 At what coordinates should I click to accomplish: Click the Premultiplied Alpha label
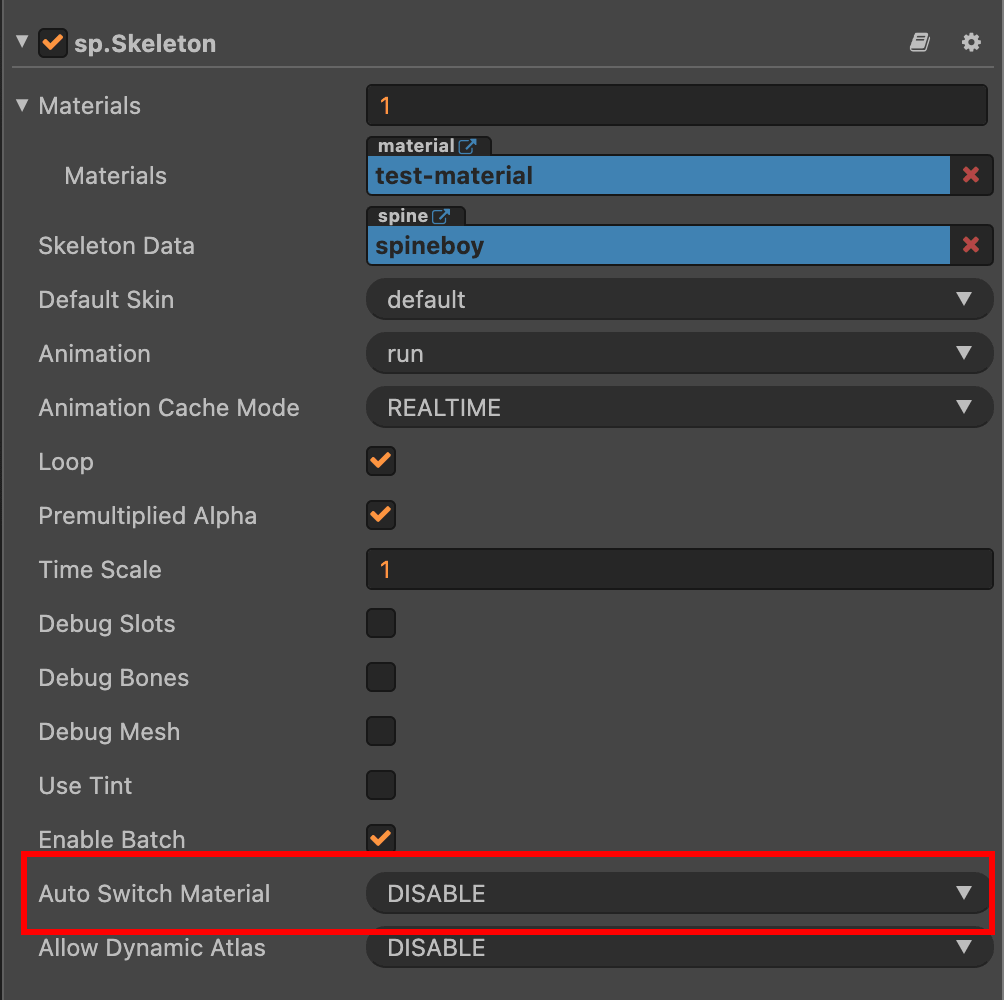(x=148, y=516)
